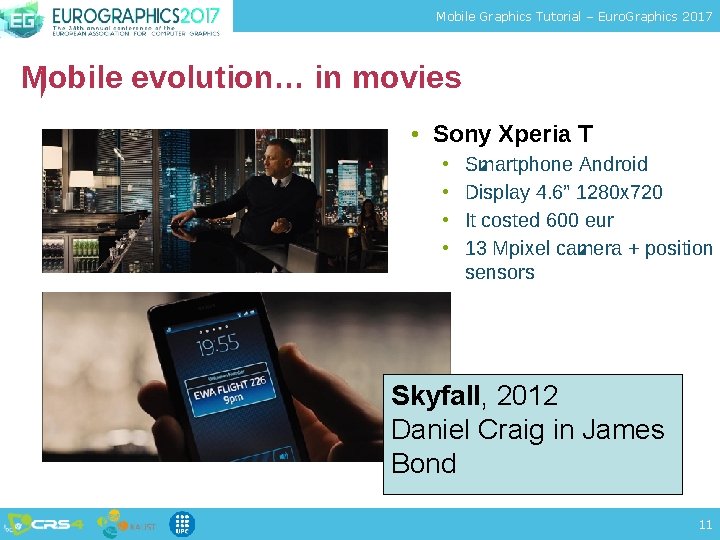Image resolution: width=720 pixels, height=540 pixels.
Task: Click the Eurographics 2017 logo
Action: point(110,19)
